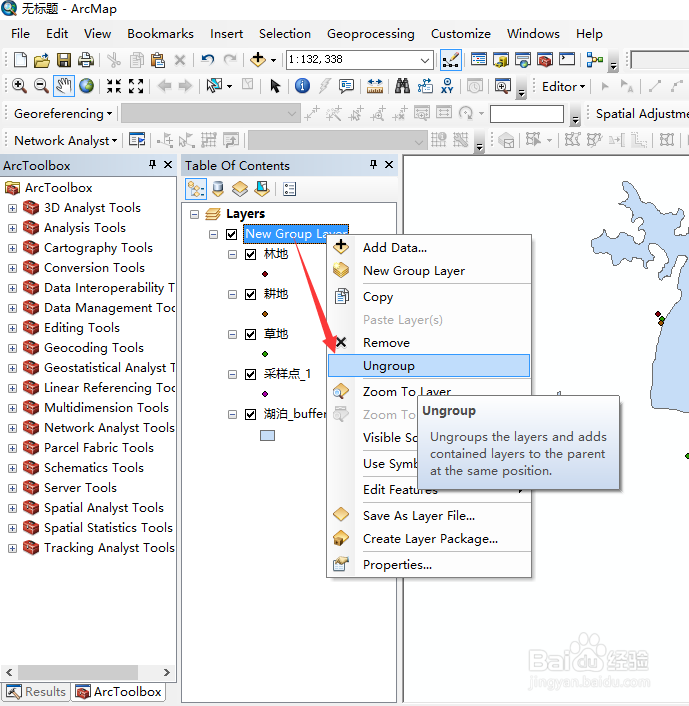The width and height of the screenshot is (689, 706).
Task: Switch to List By Visibility view
Action: click(x=240, y=189)
